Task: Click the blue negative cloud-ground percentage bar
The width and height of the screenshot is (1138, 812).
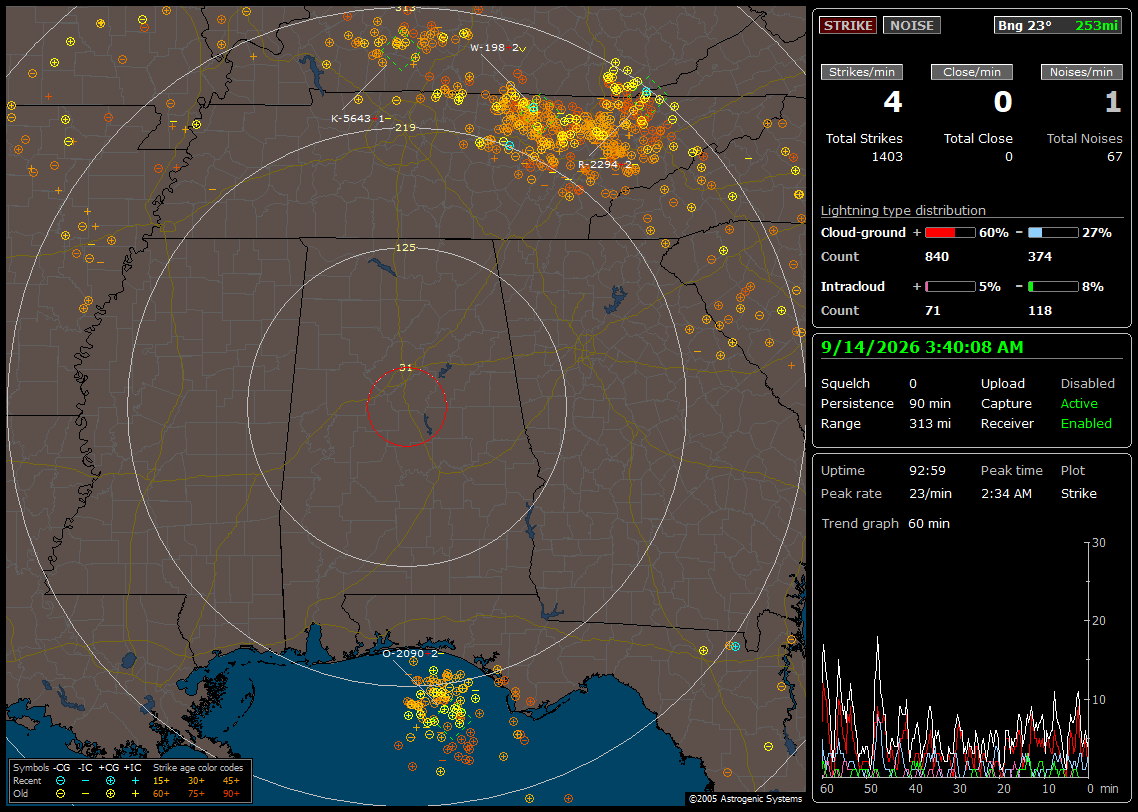Action: (x=1053, y=233)
